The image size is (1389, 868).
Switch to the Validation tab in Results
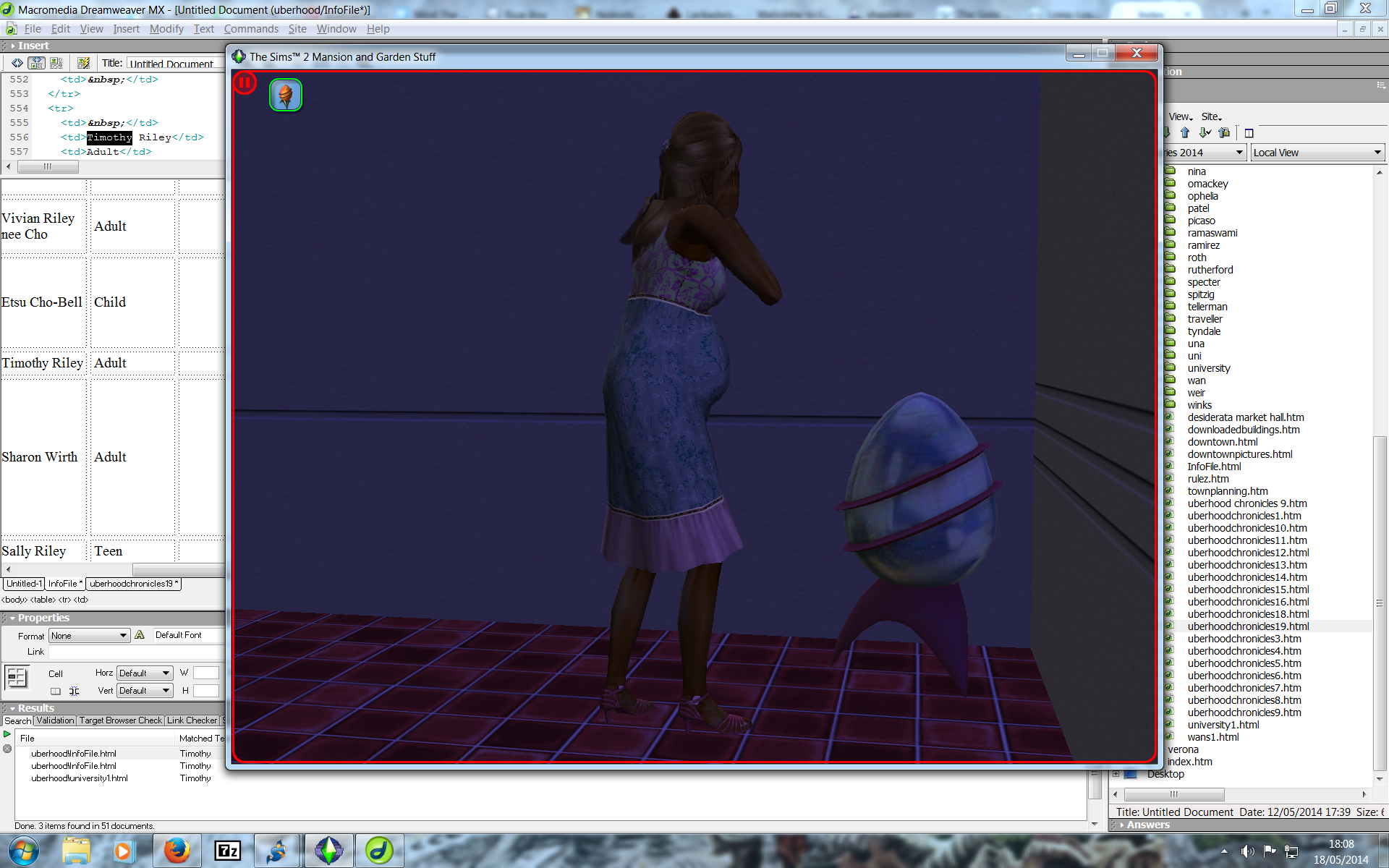coord(55,720)
